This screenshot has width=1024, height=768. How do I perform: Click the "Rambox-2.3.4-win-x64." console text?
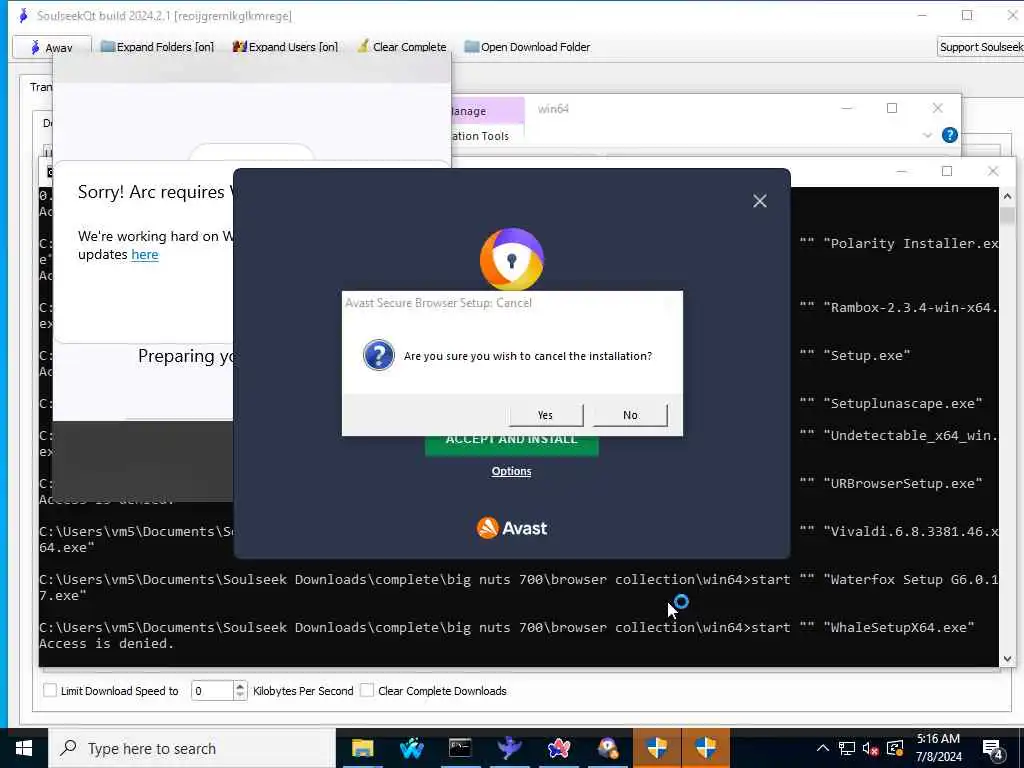coord(910,308)
